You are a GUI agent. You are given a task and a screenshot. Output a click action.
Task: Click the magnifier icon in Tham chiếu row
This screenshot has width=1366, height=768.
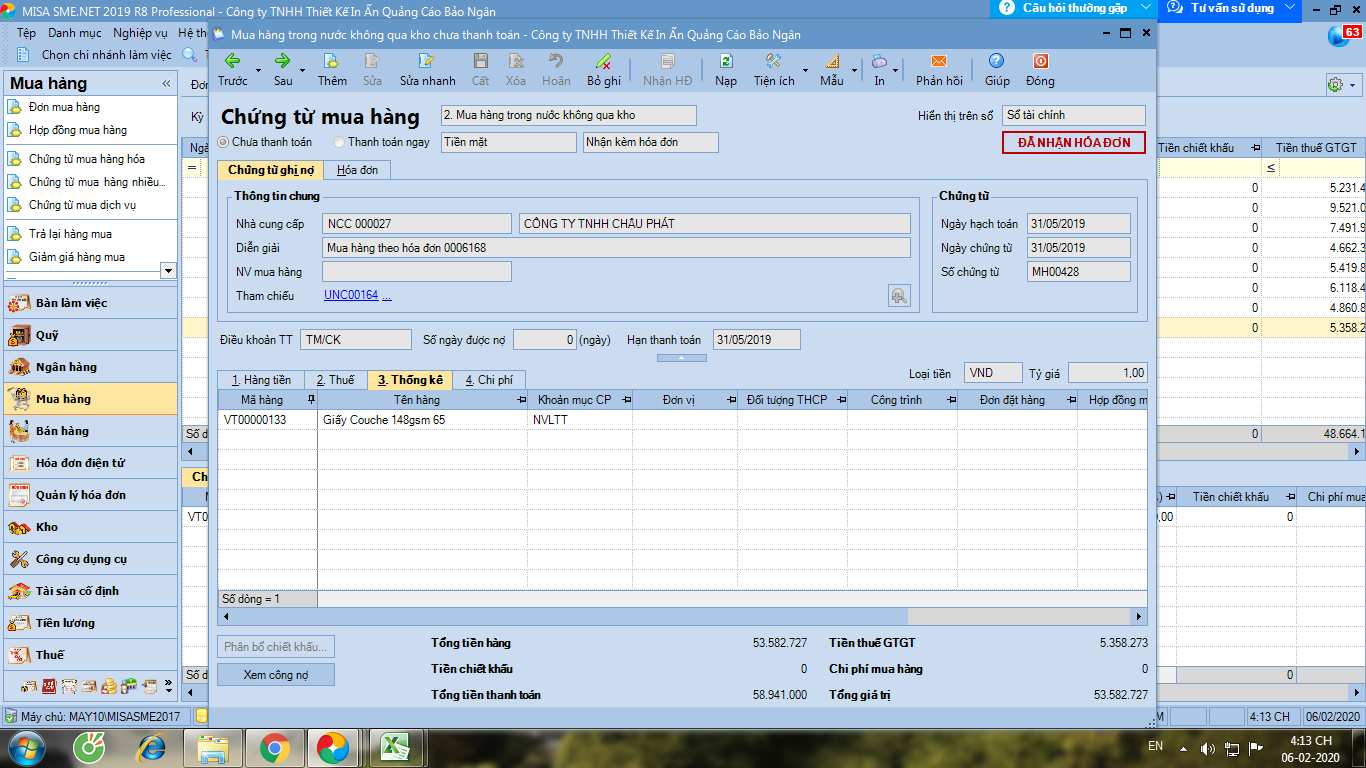(899, 295)
